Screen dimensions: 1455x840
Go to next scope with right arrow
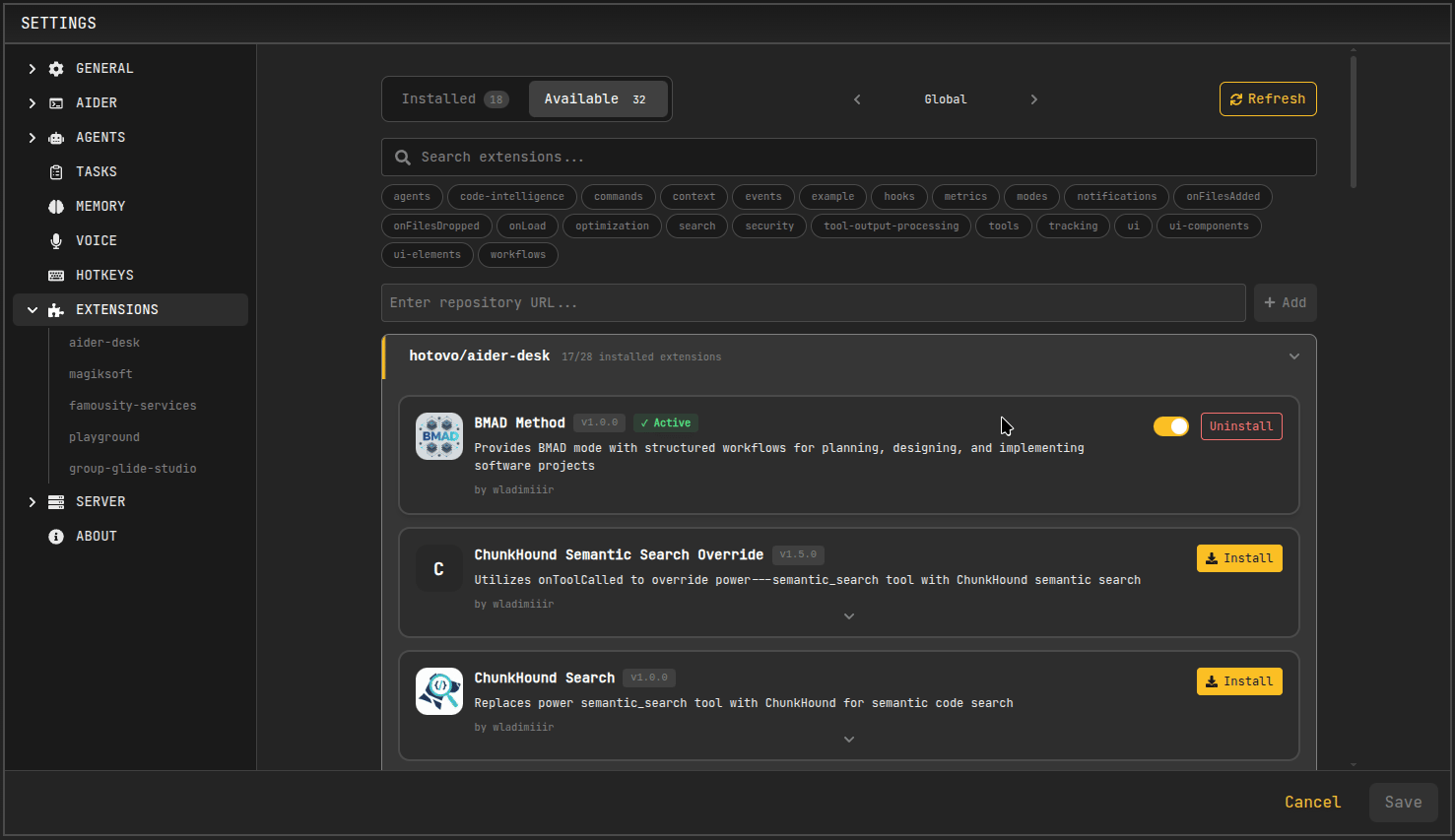(1033, 99)
